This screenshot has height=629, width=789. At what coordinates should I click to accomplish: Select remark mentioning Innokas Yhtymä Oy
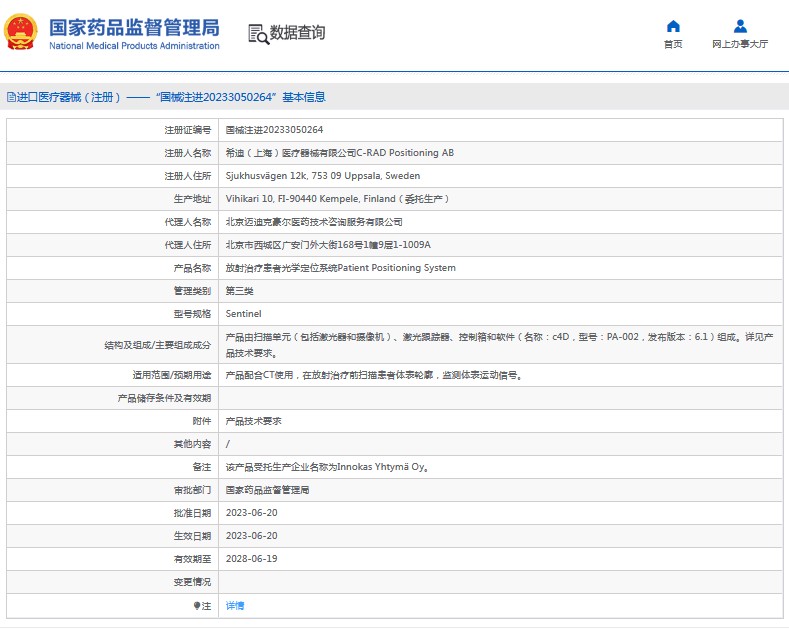(327, 467)
